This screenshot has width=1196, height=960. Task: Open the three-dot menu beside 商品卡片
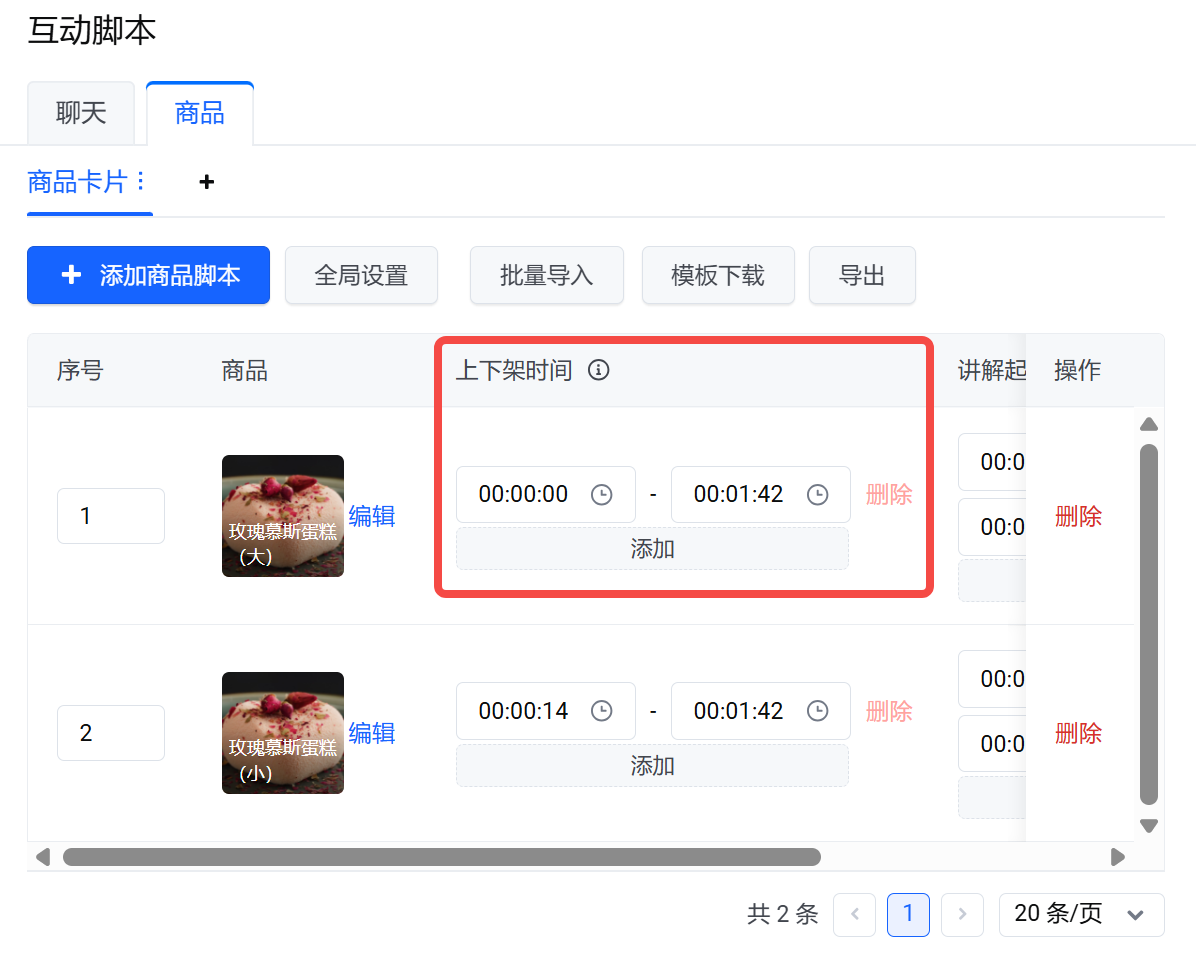tap(140, 181)
